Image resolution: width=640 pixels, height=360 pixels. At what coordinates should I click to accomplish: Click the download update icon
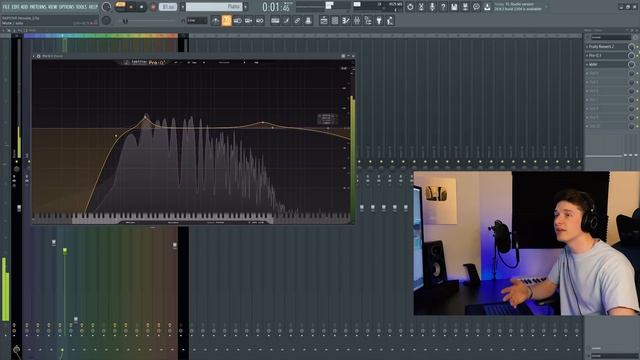(x=487, y=7)
